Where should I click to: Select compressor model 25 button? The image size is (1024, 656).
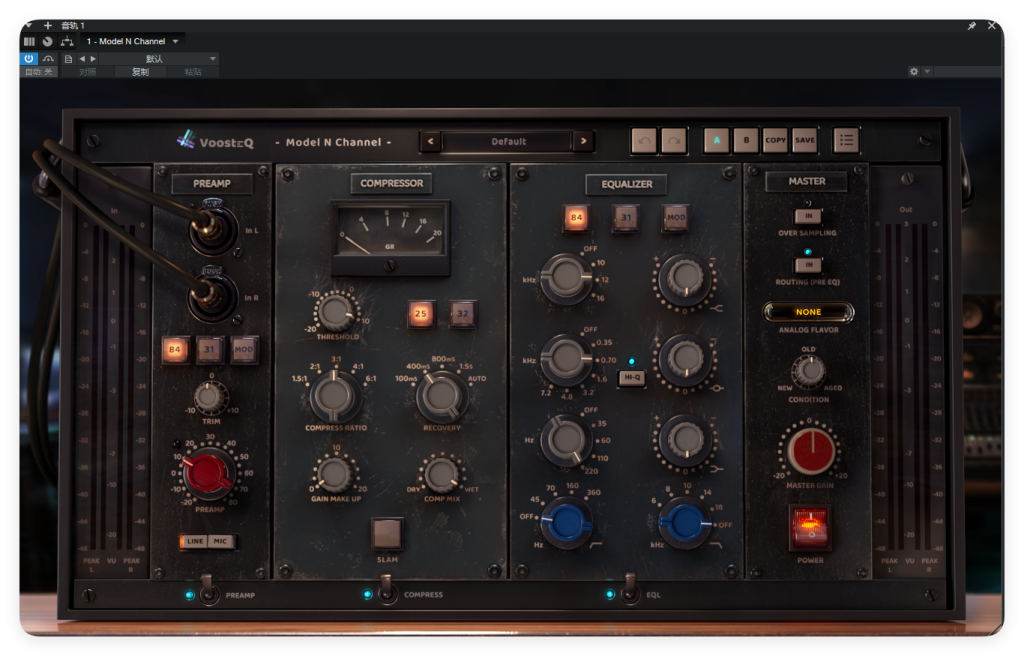tap(421, 314)
